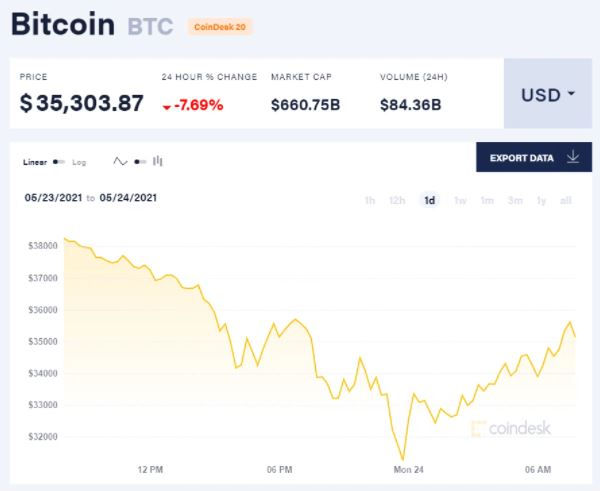Select the 1d time range tab
Viewport: 600px width, 491px height.
(430, 201)
